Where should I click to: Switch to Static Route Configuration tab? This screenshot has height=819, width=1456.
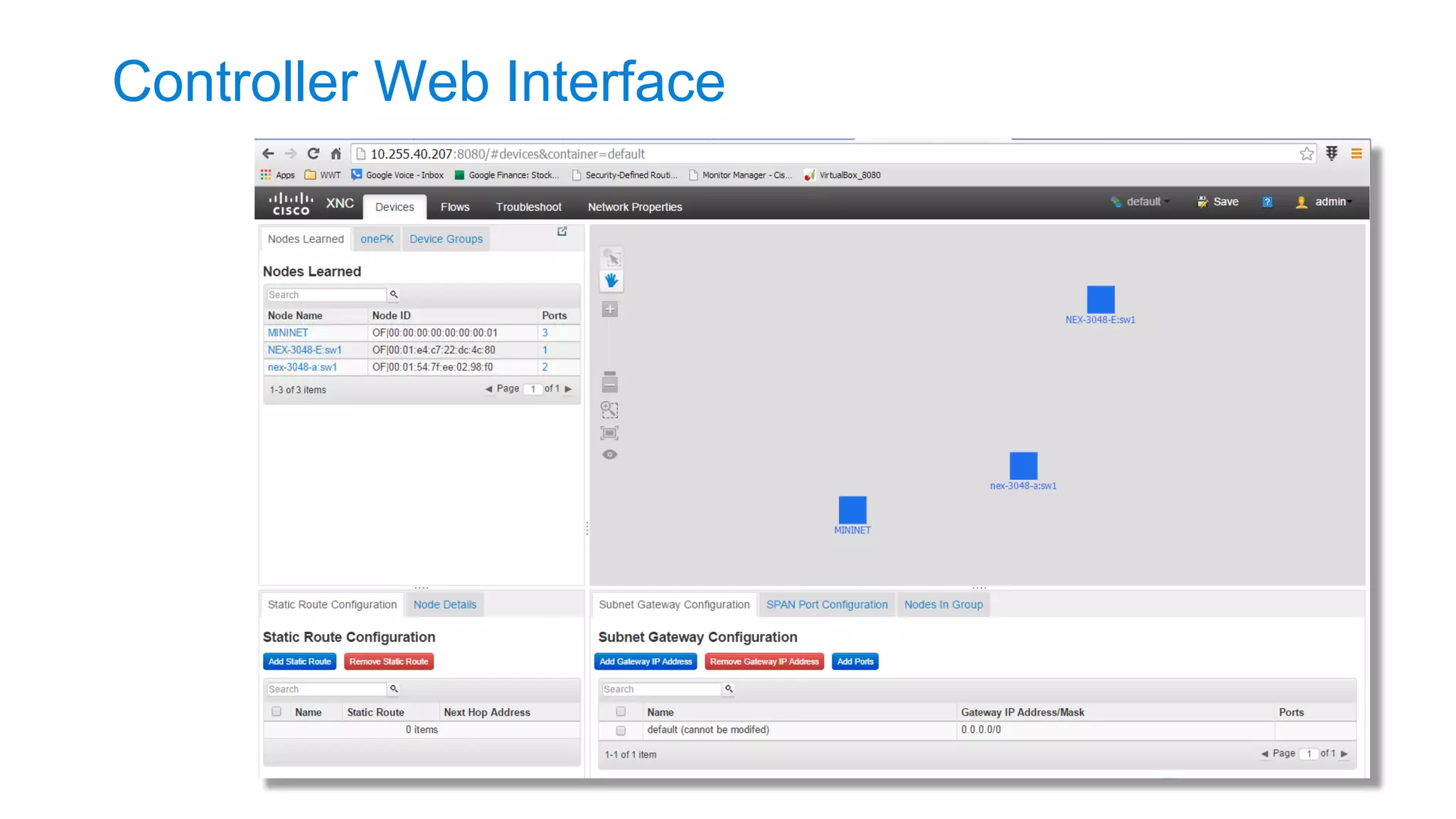(332, 604)
